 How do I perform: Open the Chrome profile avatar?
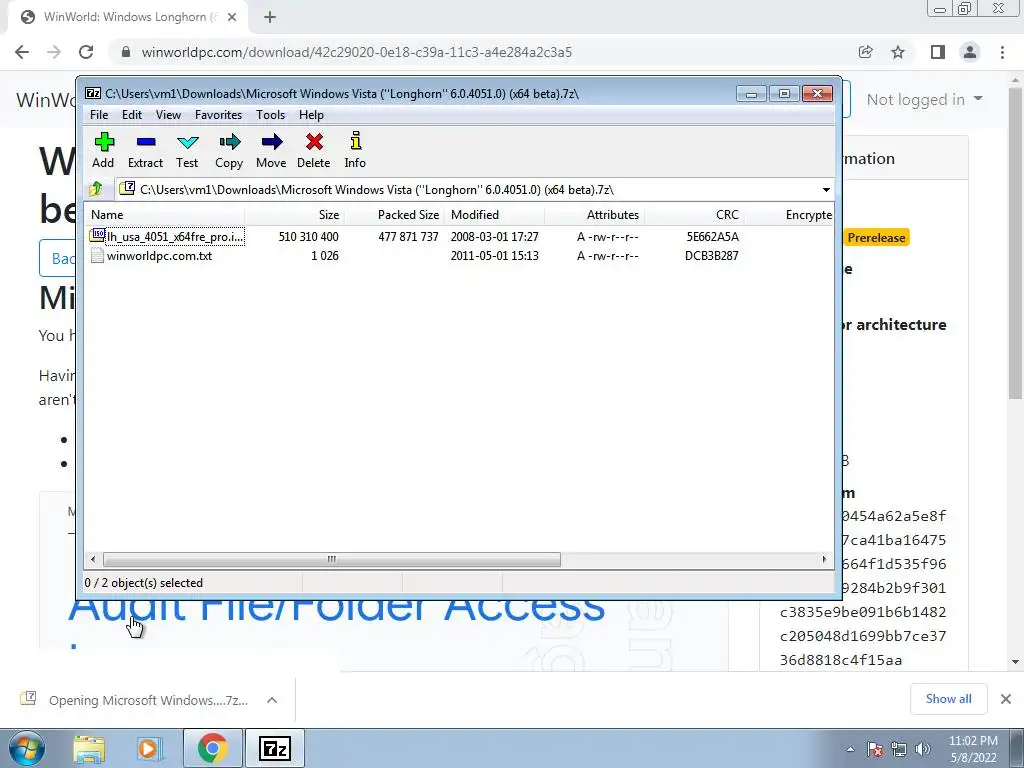[x=970, y=52]
